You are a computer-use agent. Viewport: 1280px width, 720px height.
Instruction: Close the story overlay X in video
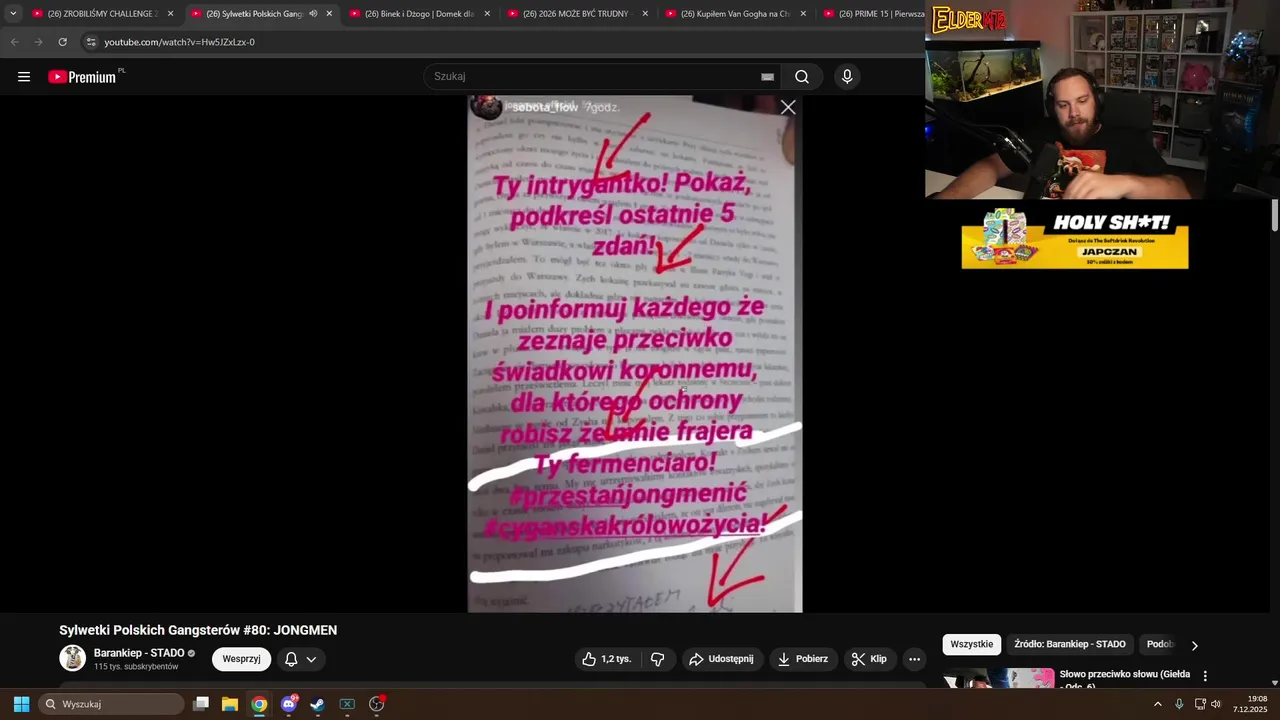(x=788, y=107)
